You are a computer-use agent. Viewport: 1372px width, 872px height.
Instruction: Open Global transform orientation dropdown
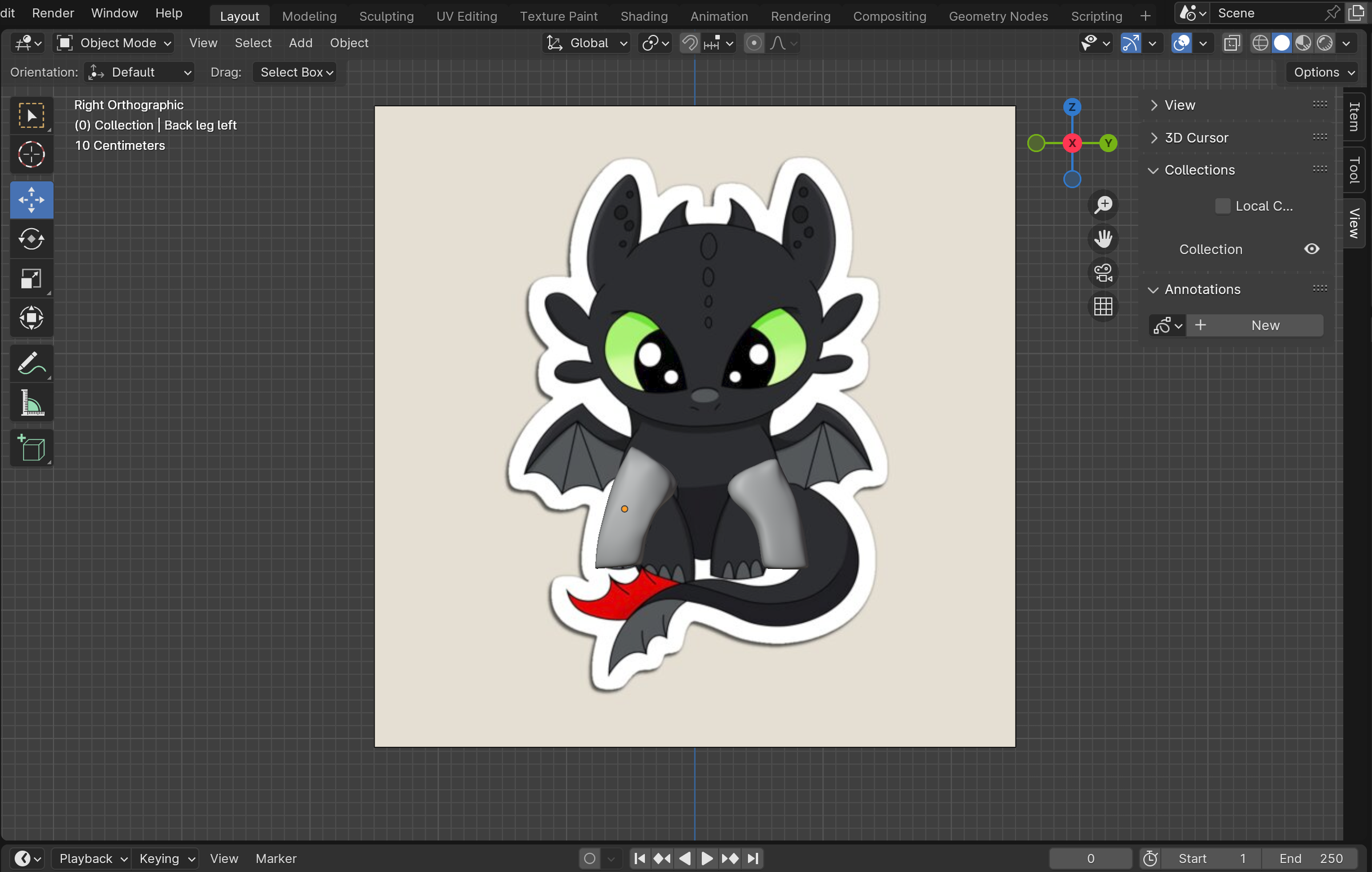(x=587, y=43)
